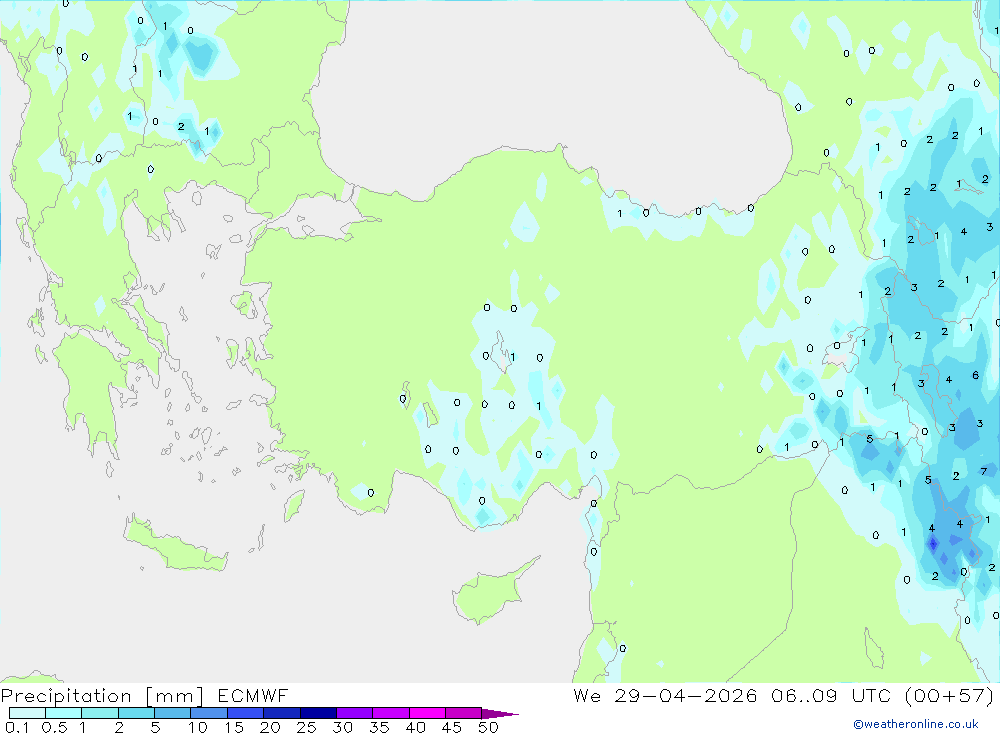Click the 35–40 mm legend color box
Viewport: 1000px width, 733px height.
(x=390, y=713)
